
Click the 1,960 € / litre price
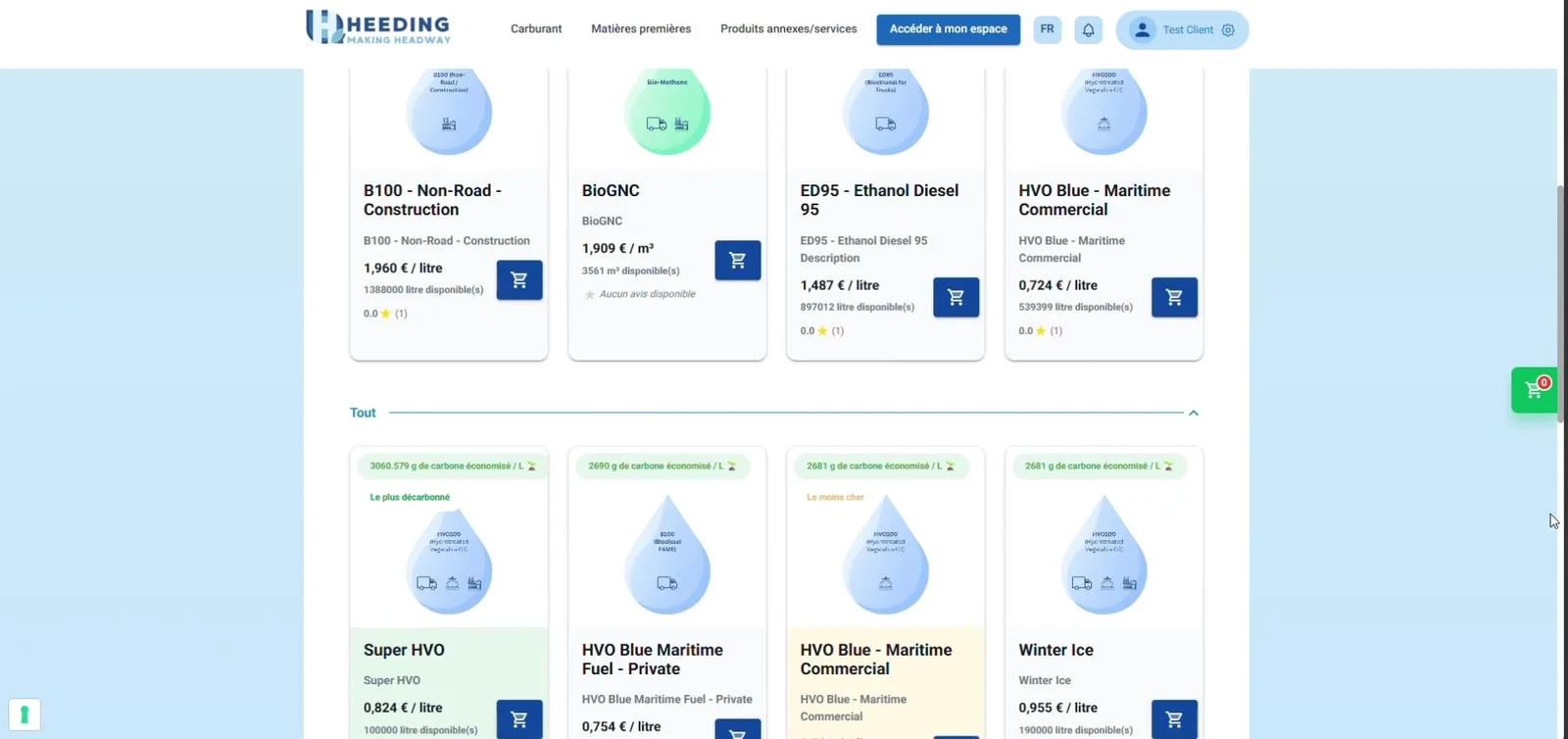point(403,268)
